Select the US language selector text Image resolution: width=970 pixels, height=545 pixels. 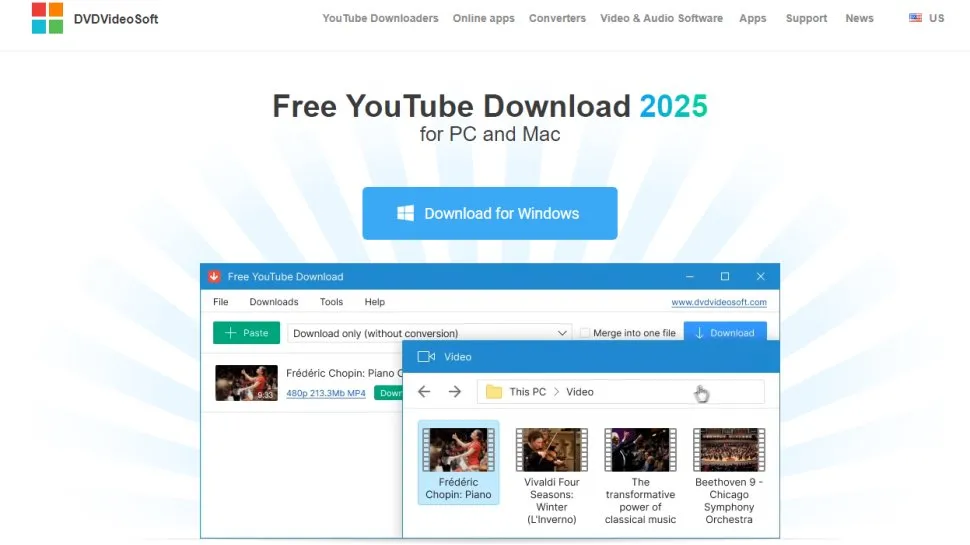point(936,19)
